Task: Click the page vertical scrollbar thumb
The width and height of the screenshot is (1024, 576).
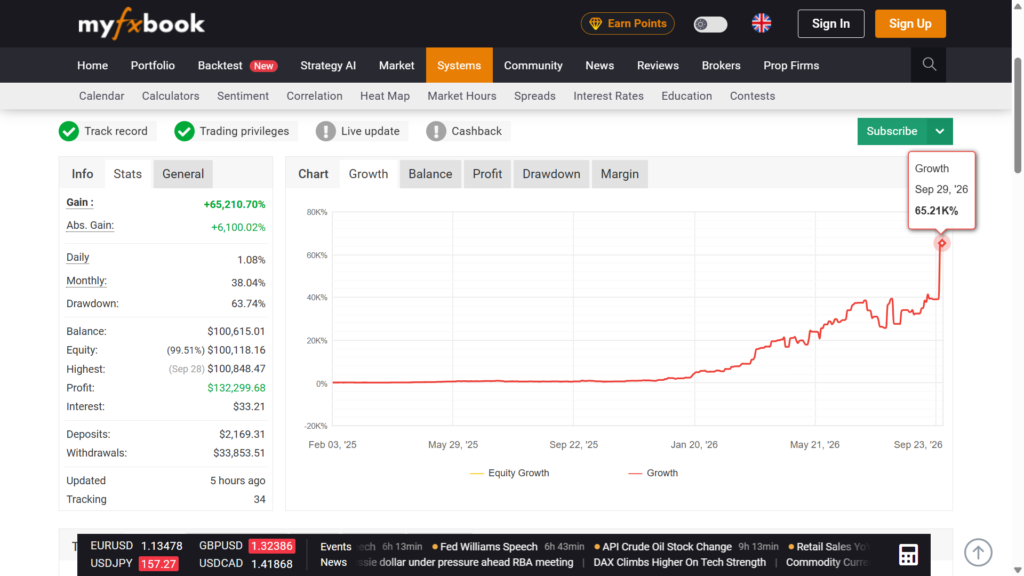Action: click(x=1017, y=116)
